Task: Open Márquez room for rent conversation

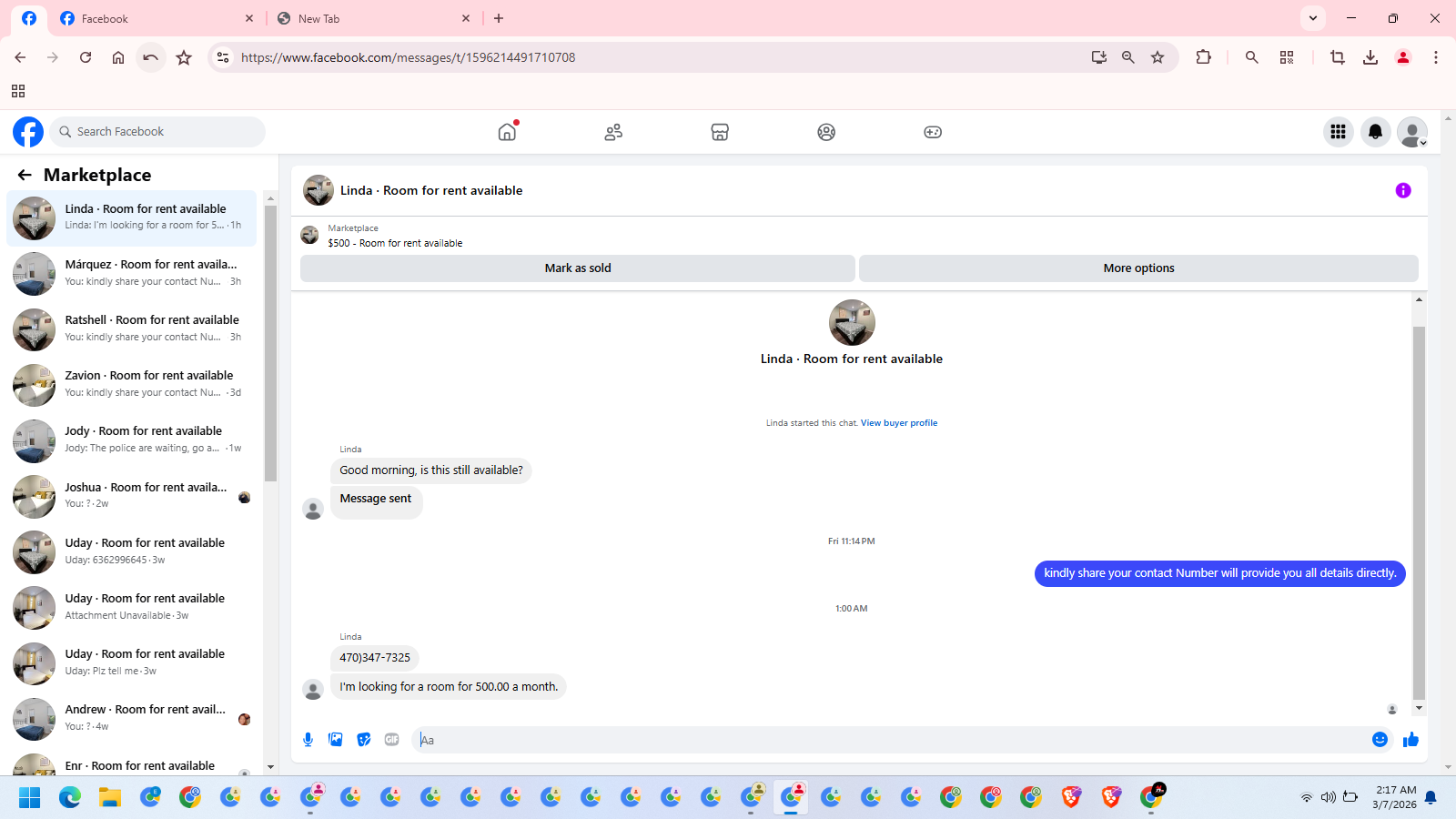Action: point(132,274)
